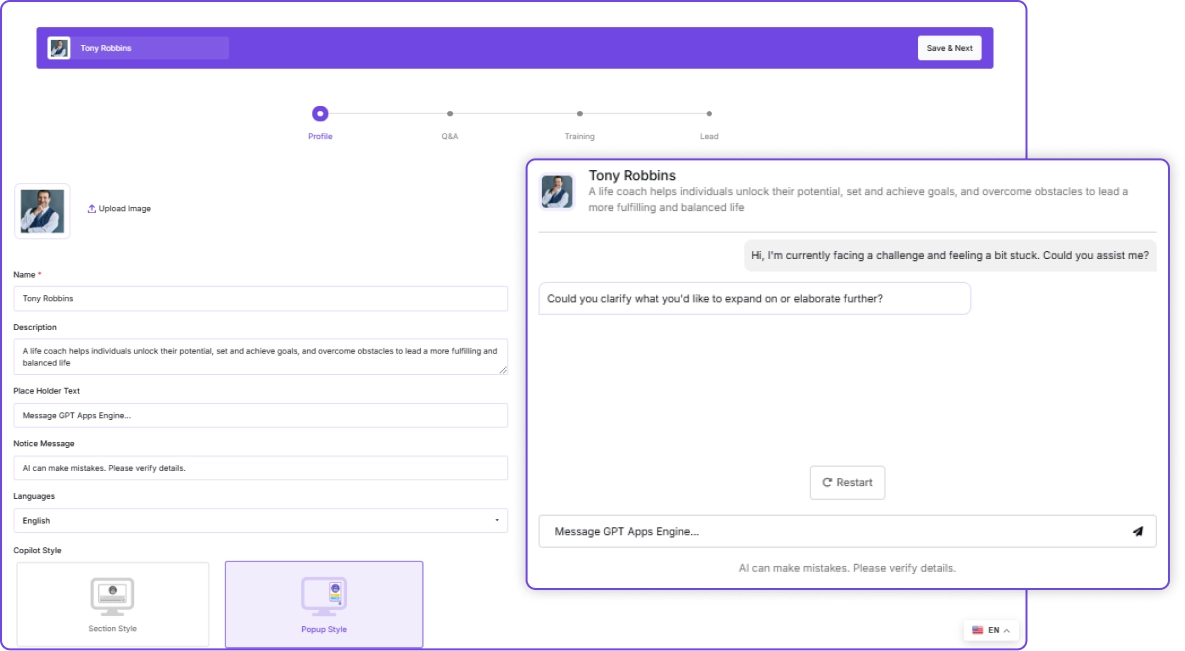The image size is (1185, 651).
Task: Click the profile photo thumbnail
Action: tap(42, 210)
